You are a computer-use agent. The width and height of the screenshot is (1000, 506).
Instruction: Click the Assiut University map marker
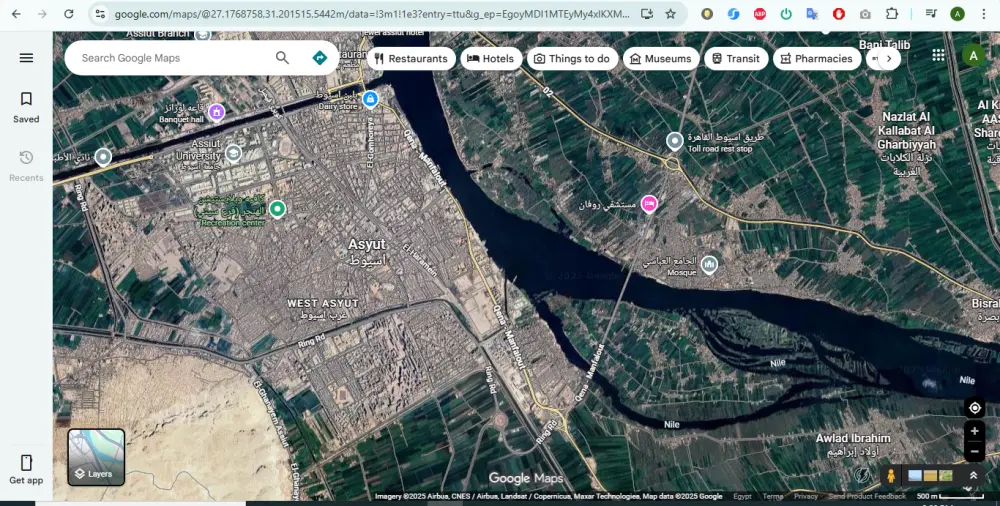[x=233, y=153]
